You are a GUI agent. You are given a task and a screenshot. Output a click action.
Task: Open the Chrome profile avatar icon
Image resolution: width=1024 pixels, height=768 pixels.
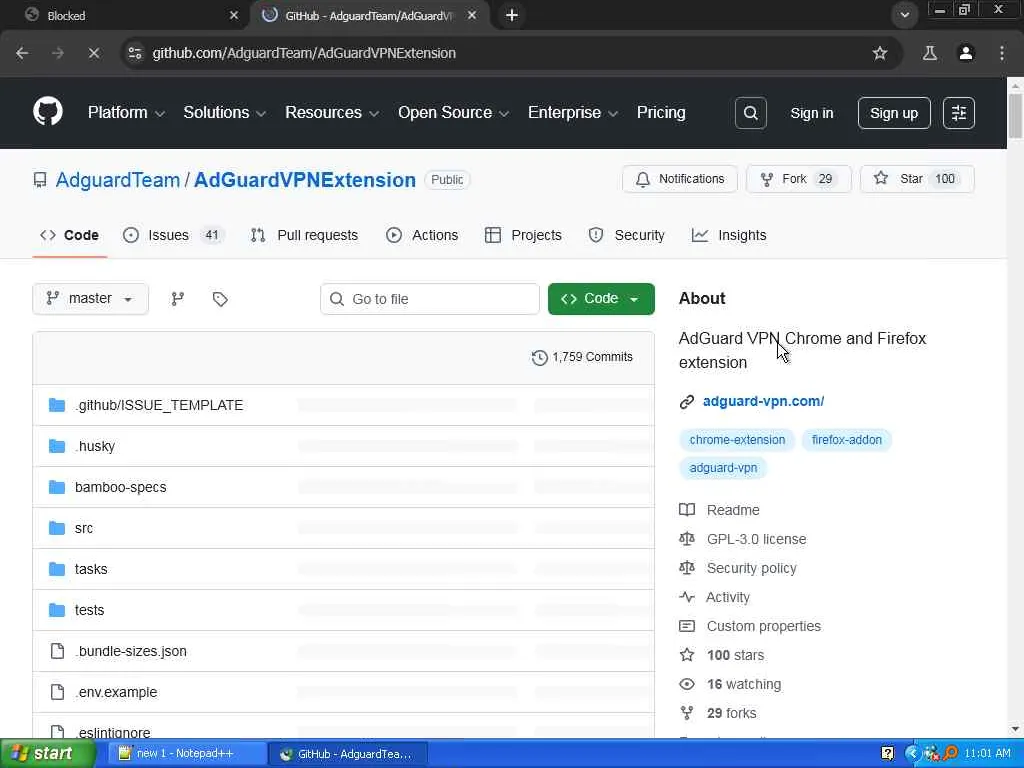pos(966,53)
